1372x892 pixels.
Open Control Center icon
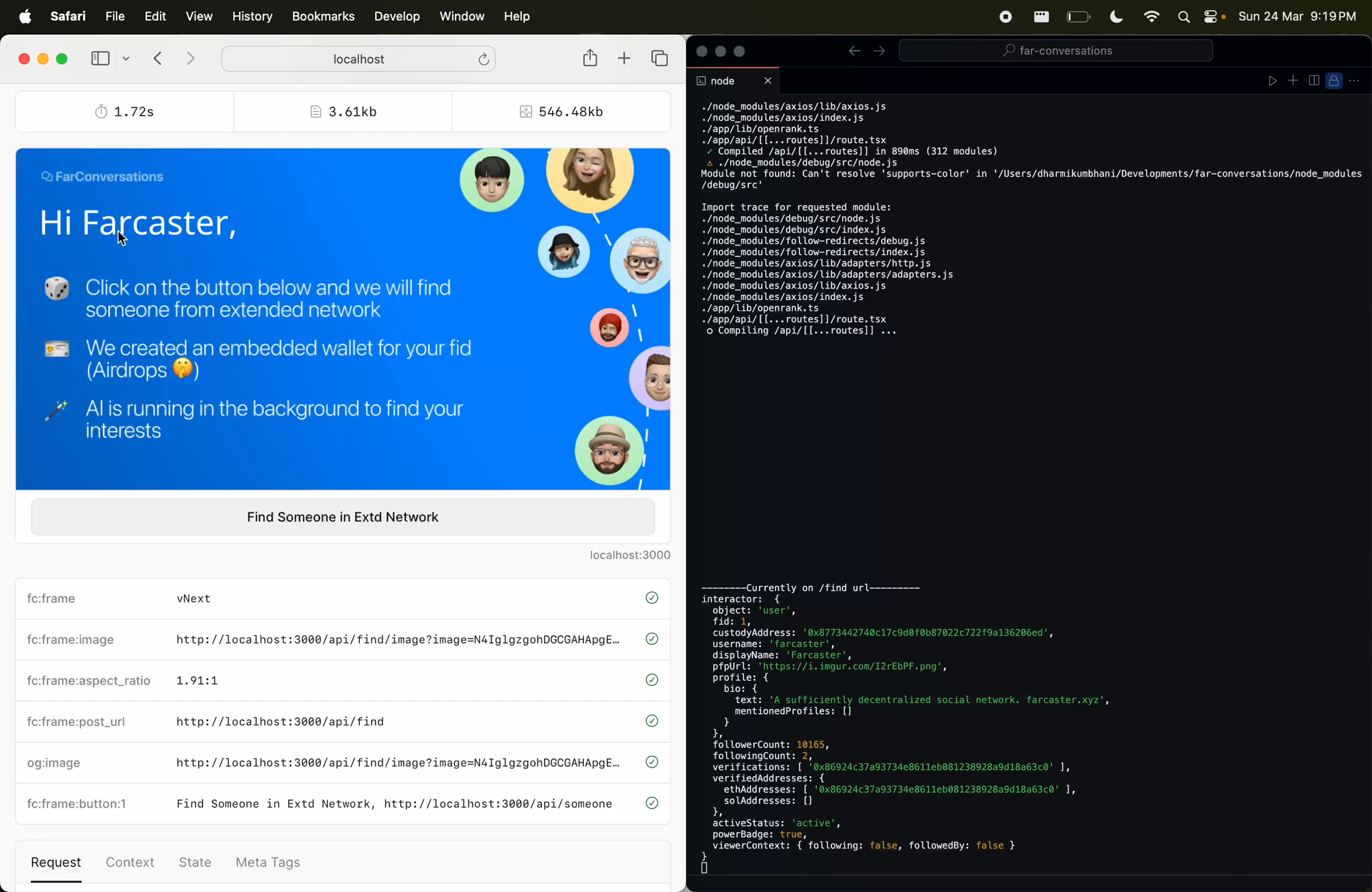point(1211,17)
